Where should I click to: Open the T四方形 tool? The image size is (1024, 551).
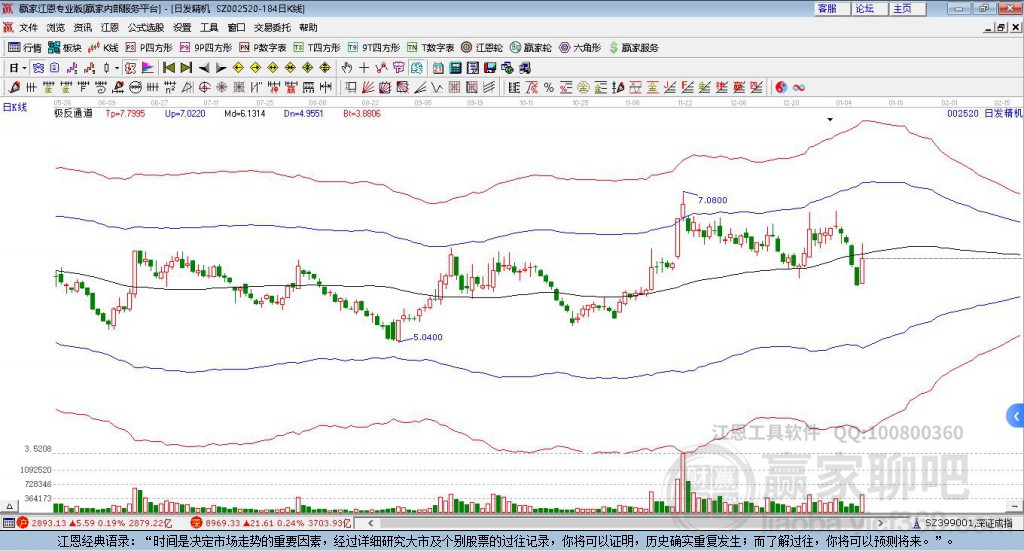point(317,48)
